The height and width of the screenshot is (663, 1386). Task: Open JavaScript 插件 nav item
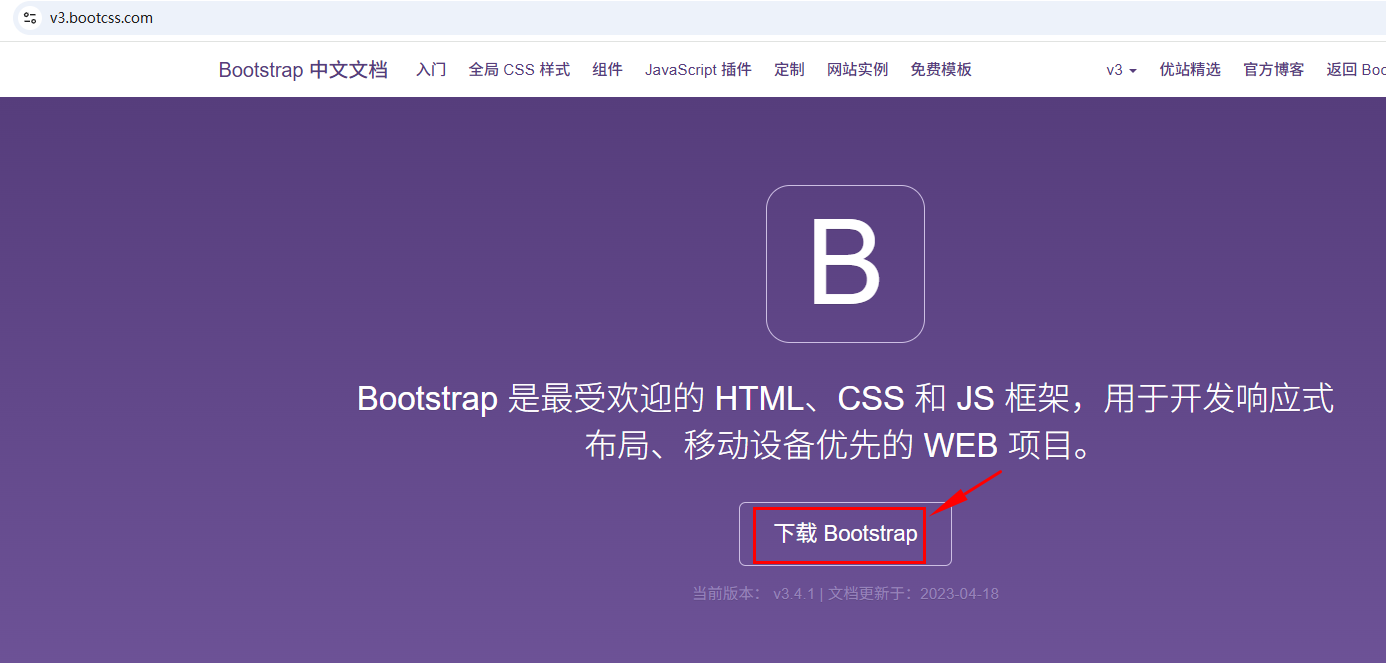pyautogui.click(x=698, y=70)
